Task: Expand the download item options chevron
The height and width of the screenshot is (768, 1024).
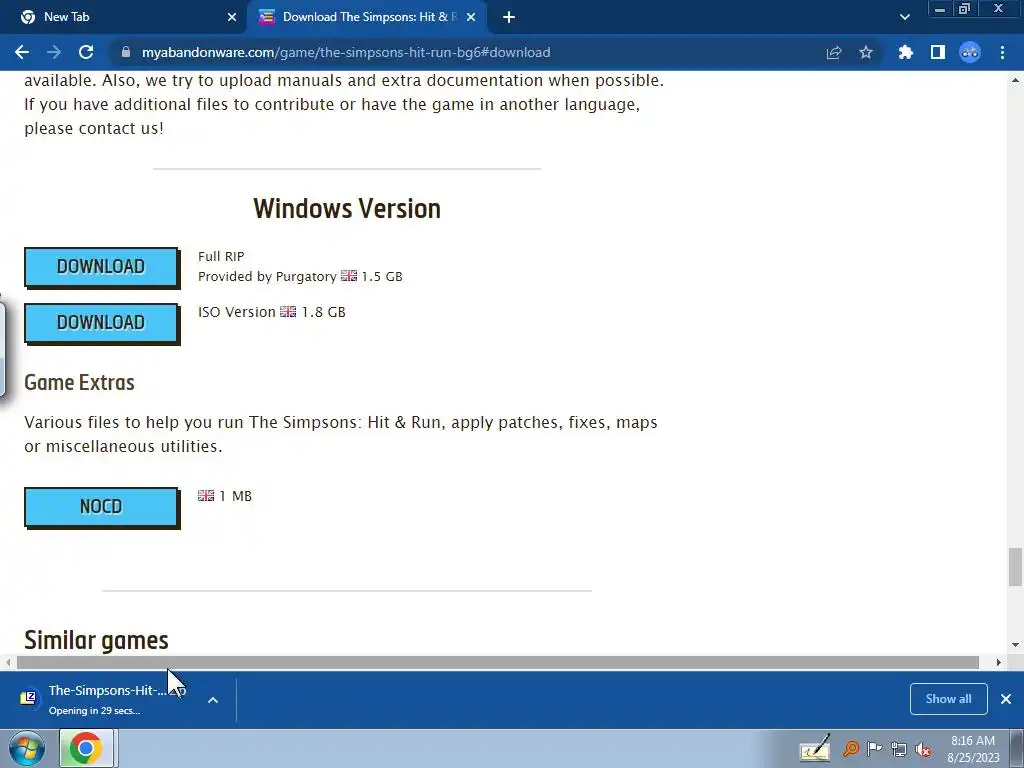Action: [213, 699]
